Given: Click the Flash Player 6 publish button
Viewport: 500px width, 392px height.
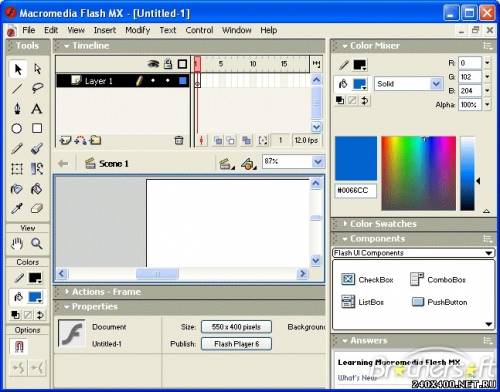Looking at the screenshot, I should point(236,344).
